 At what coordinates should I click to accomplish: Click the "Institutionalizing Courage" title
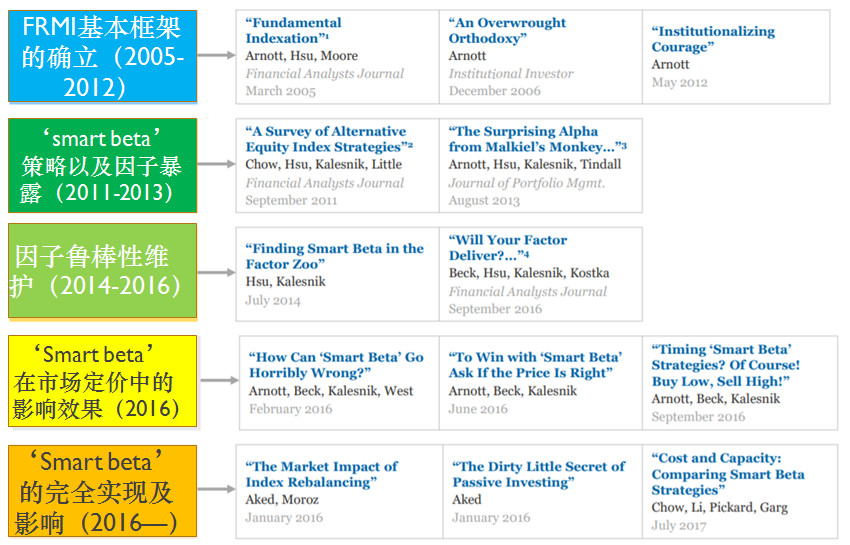pos(712,39)
